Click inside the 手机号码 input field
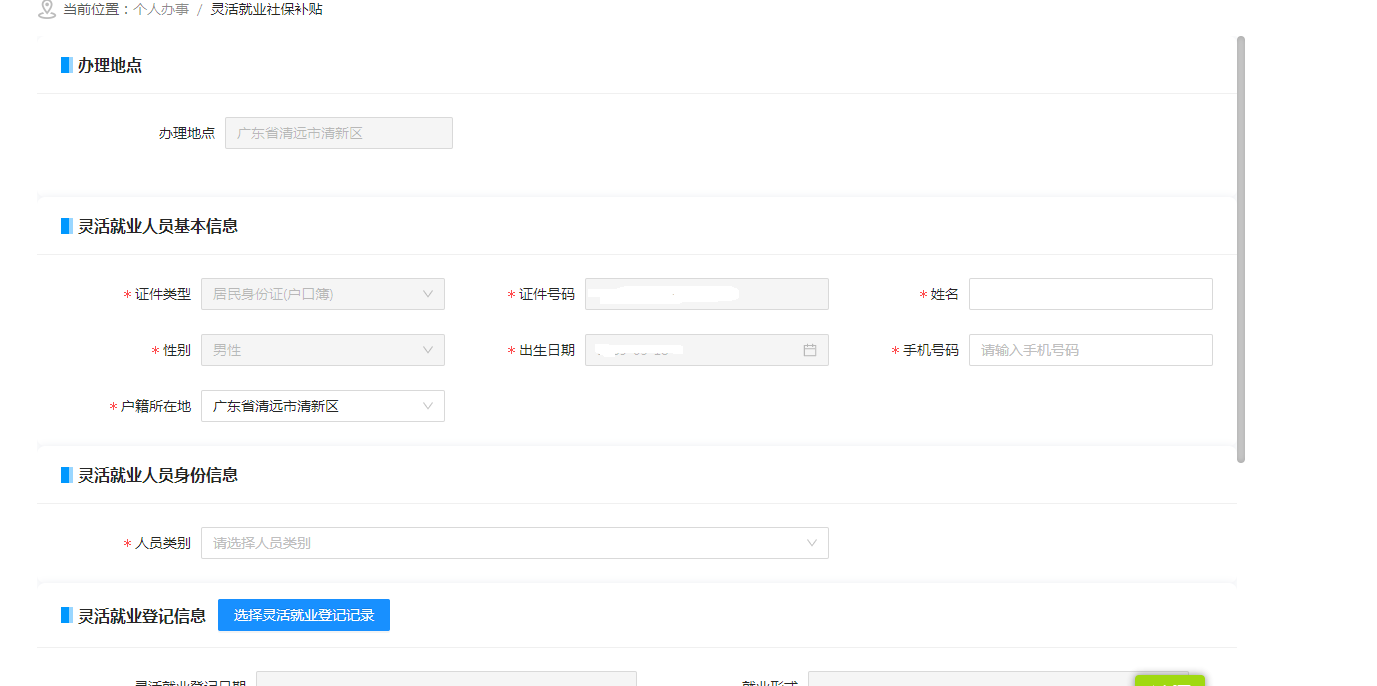 pos(1090,350)
